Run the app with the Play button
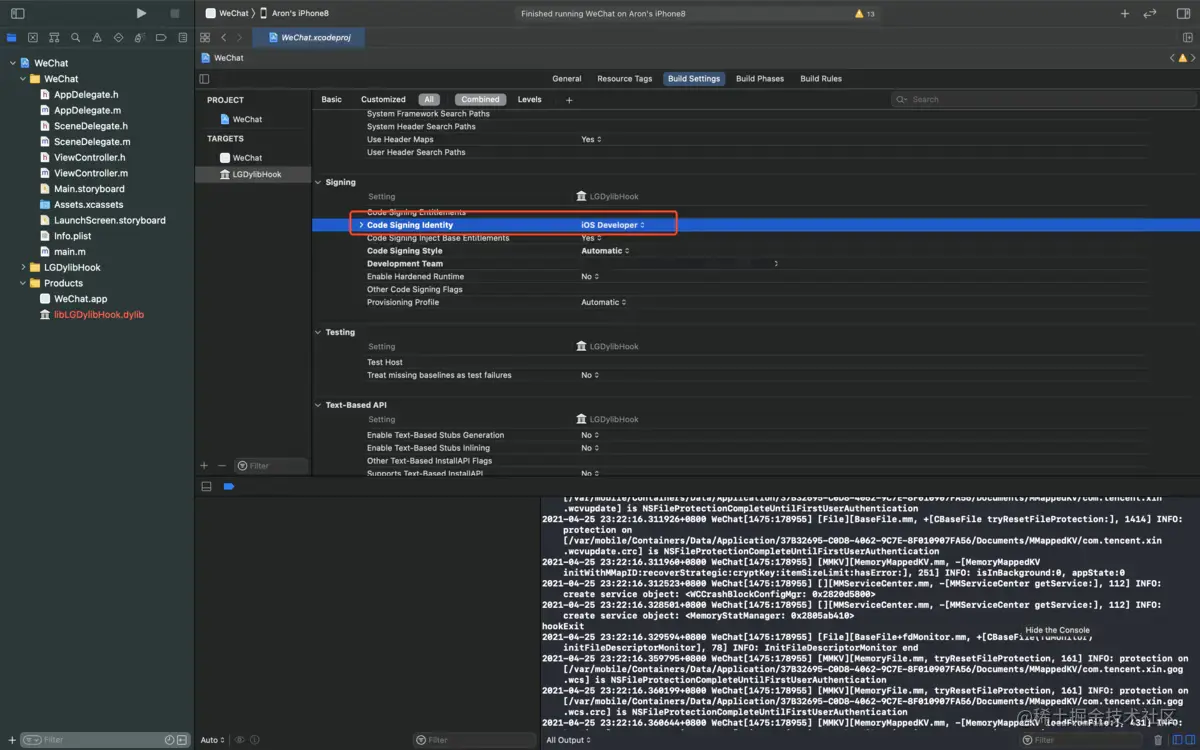The image size is (1200, 750). pyautogui.click(x=141, y=13)
